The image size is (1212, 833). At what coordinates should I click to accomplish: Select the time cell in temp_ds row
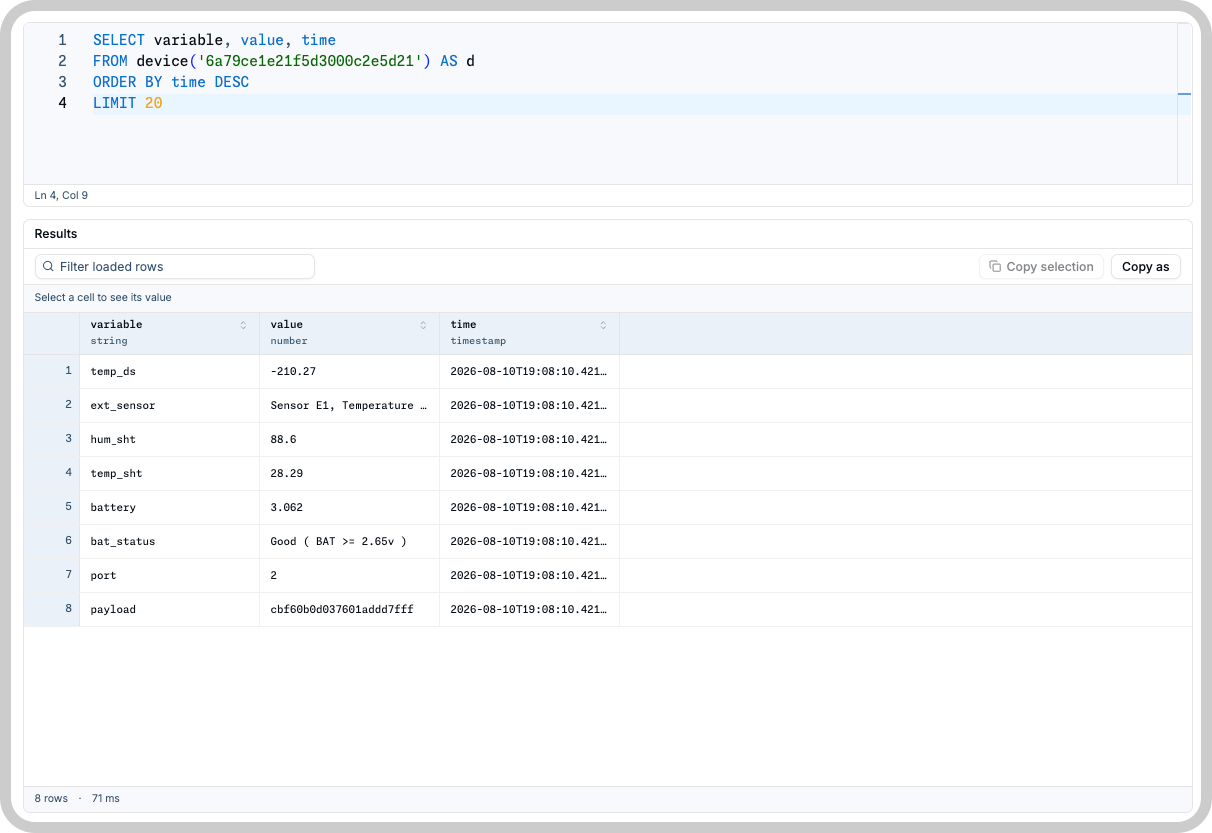pos(530,372)
